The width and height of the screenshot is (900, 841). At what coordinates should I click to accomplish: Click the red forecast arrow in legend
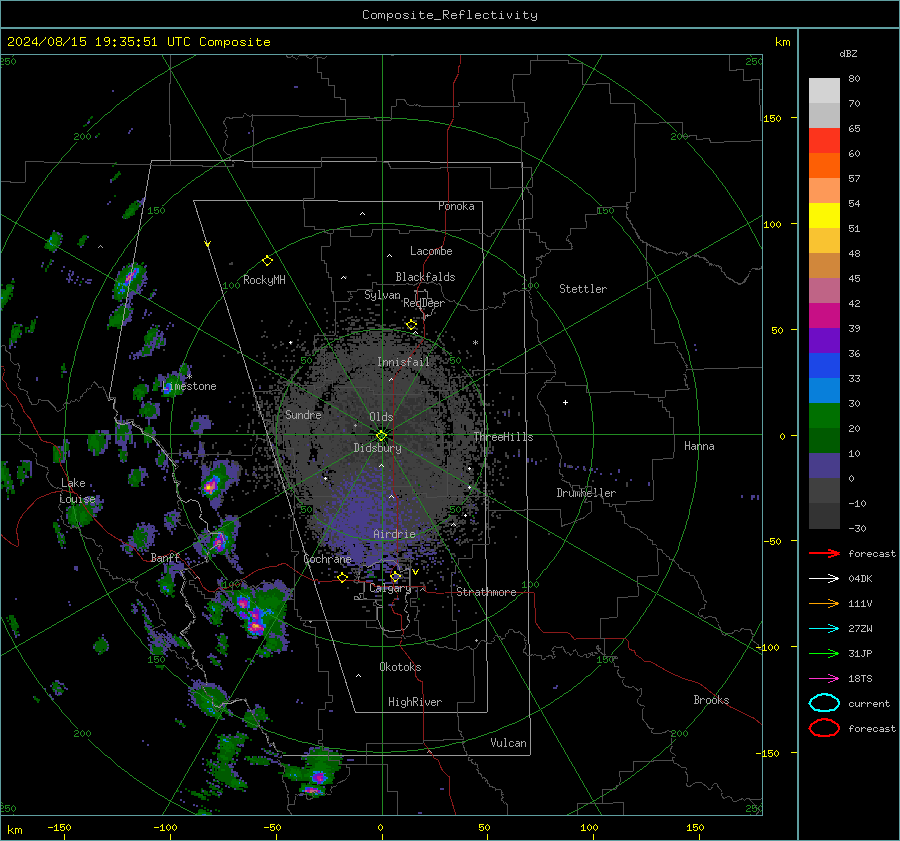tap(824, 553)
